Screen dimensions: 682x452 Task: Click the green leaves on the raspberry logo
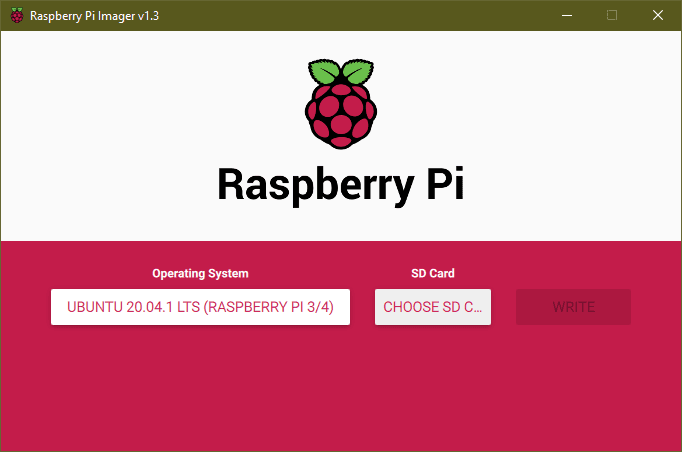click(x=340, y=73)
